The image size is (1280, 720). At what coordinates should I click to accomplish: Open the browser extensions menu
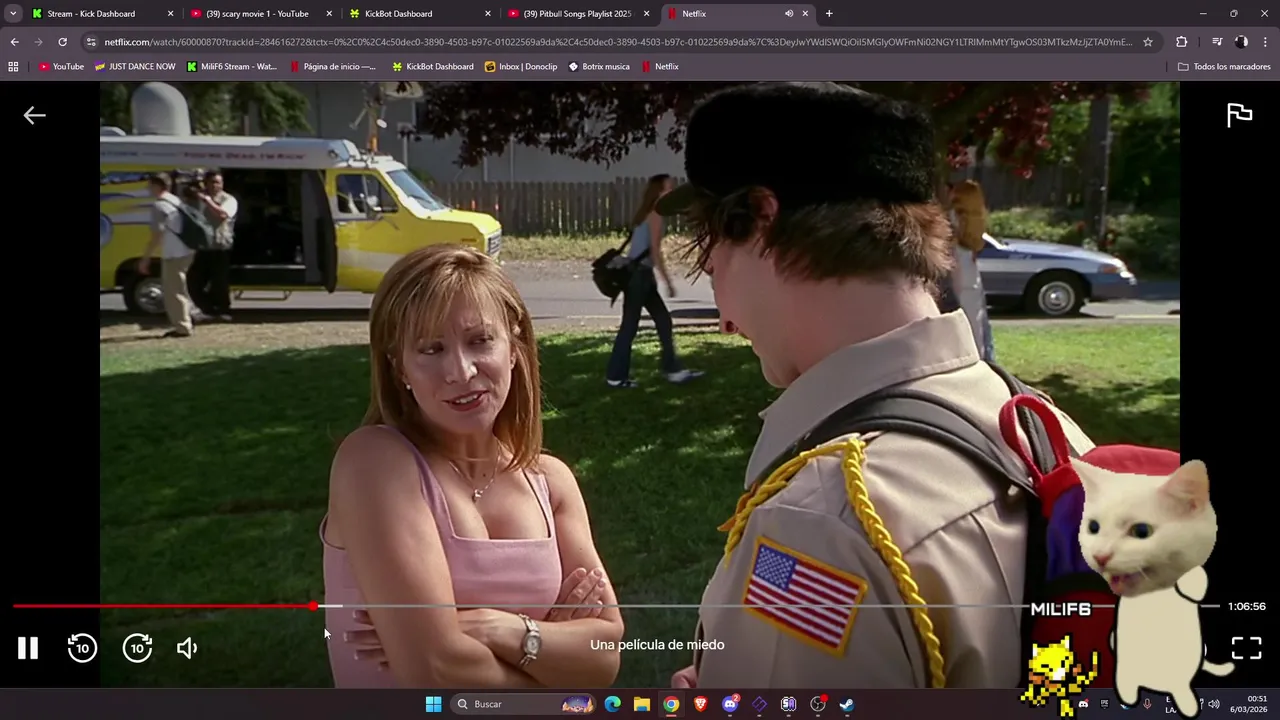click(1181, 42)
